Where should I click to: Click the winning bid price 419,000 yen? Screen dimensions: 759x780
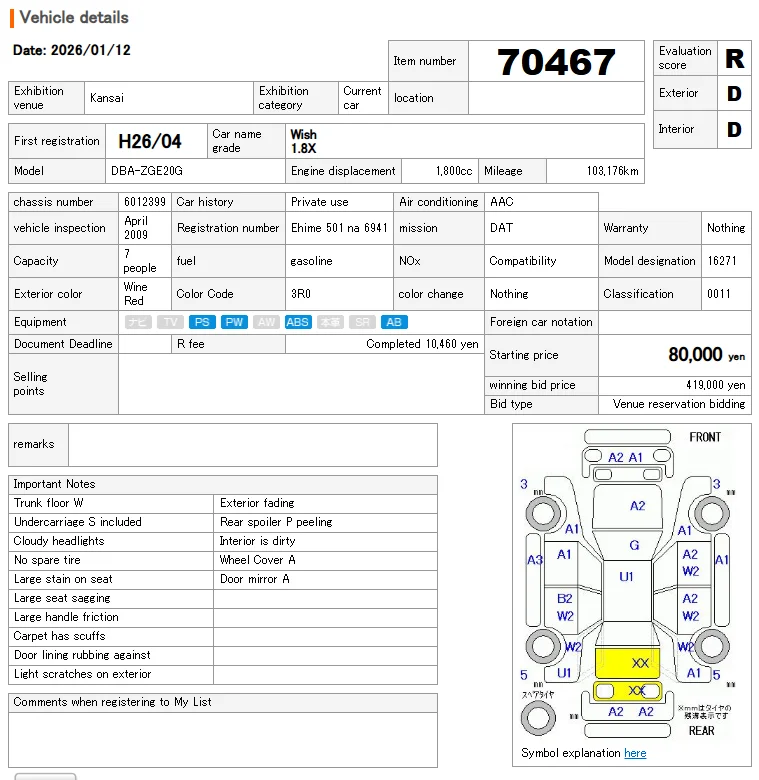(715, 385)
